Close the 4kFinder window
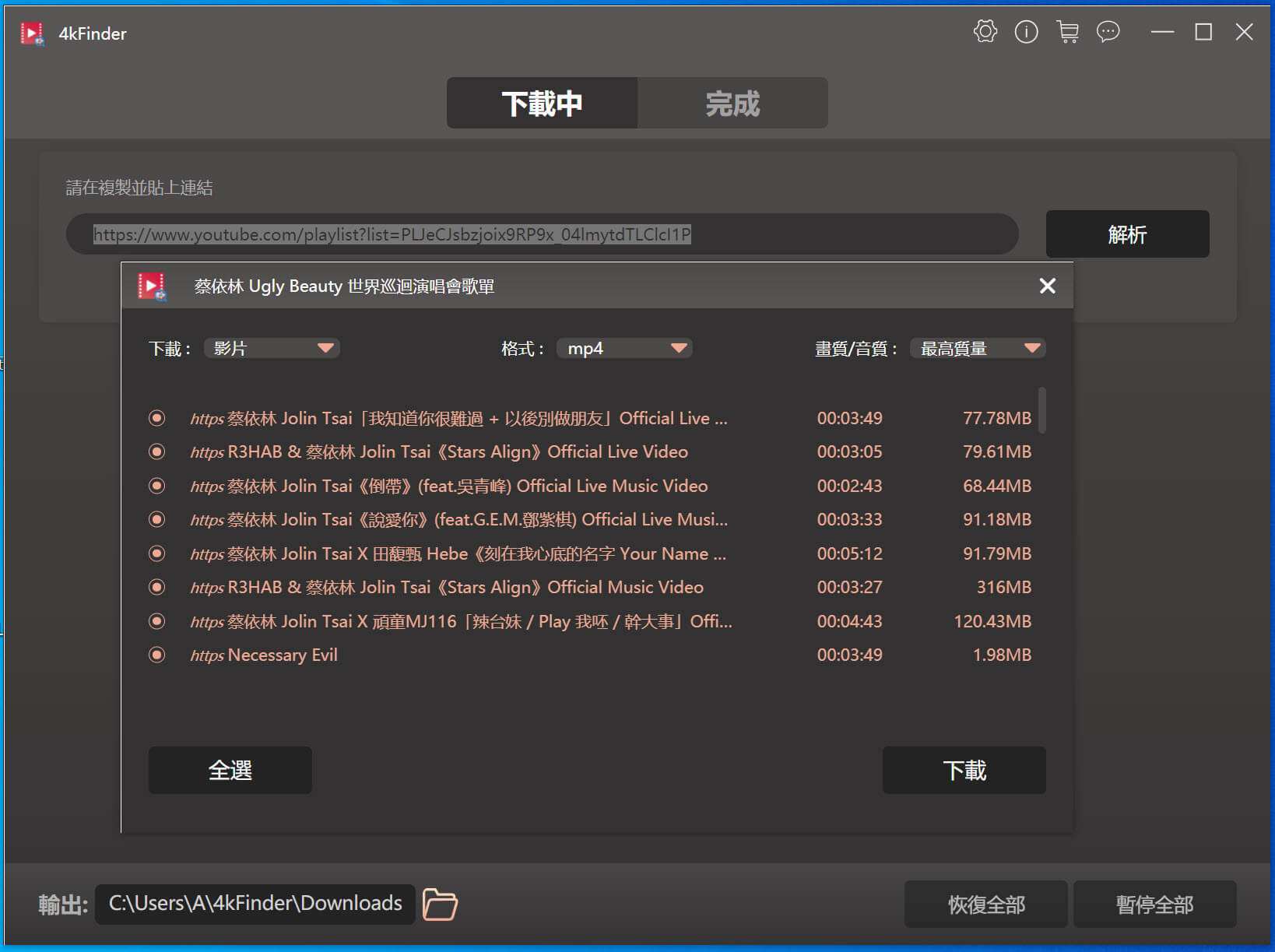Screen dimensions: 1275x952 pyautogui.click(x=1244, y=32)
